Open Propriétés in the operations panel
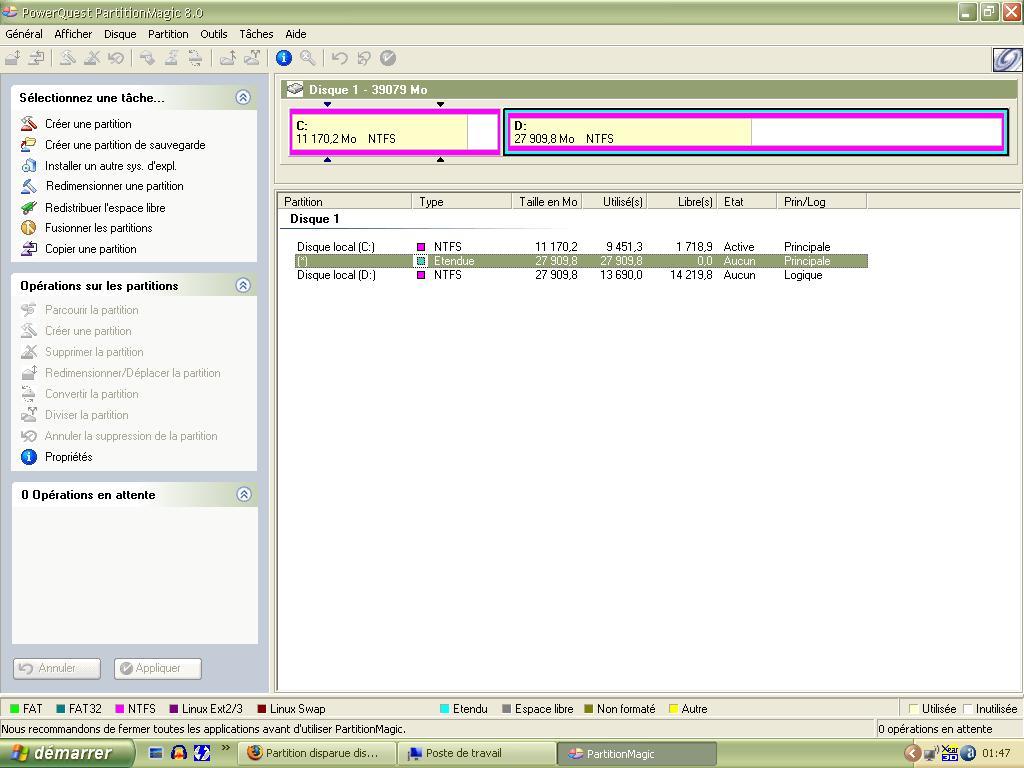The width and height of the screenshot is (1024, 768). pyautogui.click(x=69, y=456)
